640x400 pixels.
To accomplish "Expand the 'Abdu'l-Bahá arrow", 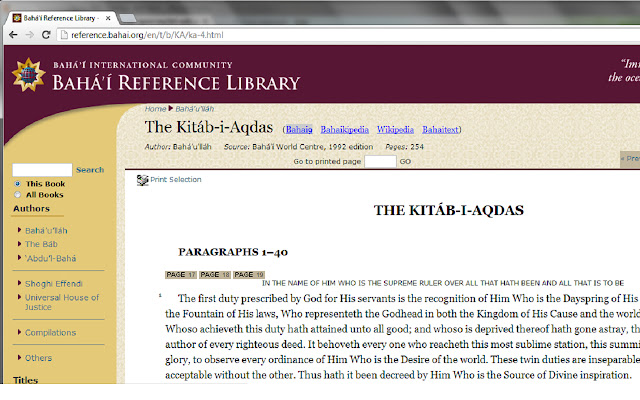I will point(19,258).
